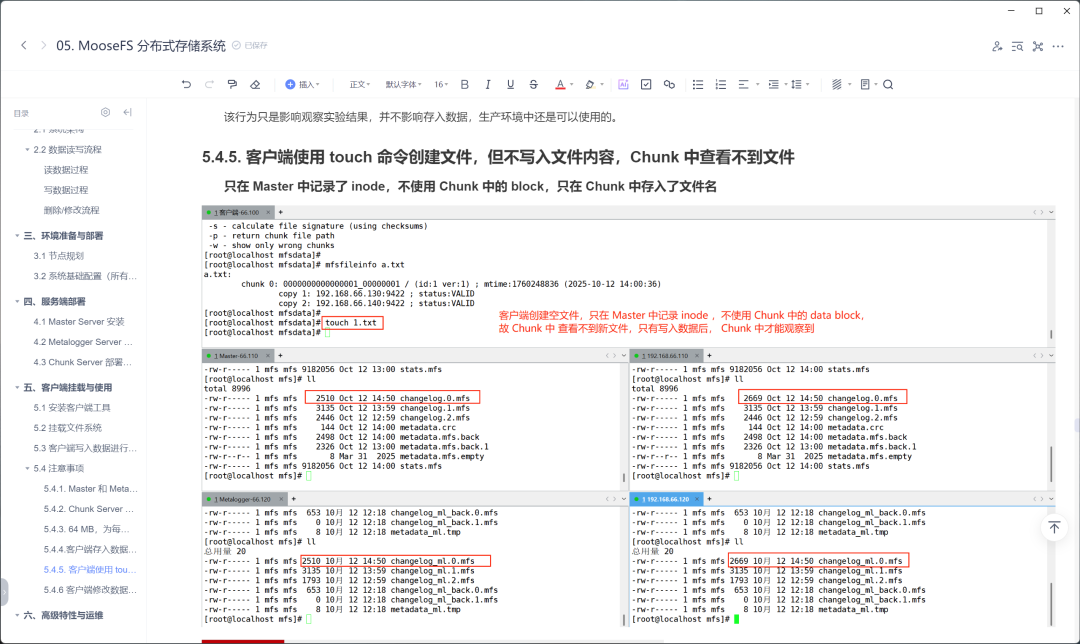Toggle underline formatting
Image resolution: width=1080 pixels, height=644 pixels.
click(x=510, y=84)
